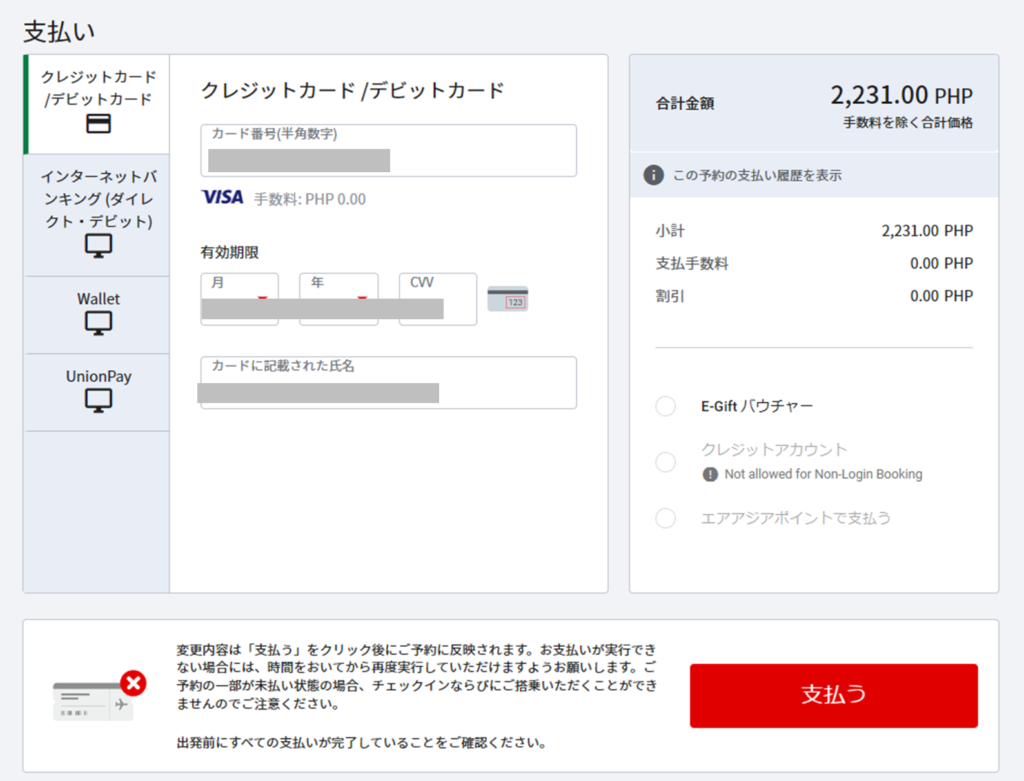Viewport: 1024px width, 781px height.
Task: Open the 月 expiry month dropdown
Action: [x=239, y=299]
